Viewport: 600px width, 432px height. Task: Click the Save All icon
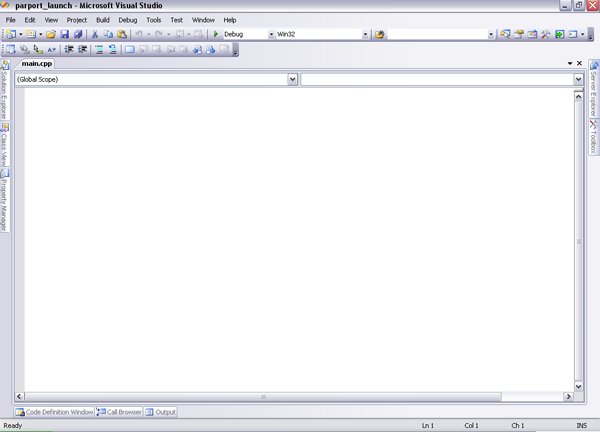(78, 34)
